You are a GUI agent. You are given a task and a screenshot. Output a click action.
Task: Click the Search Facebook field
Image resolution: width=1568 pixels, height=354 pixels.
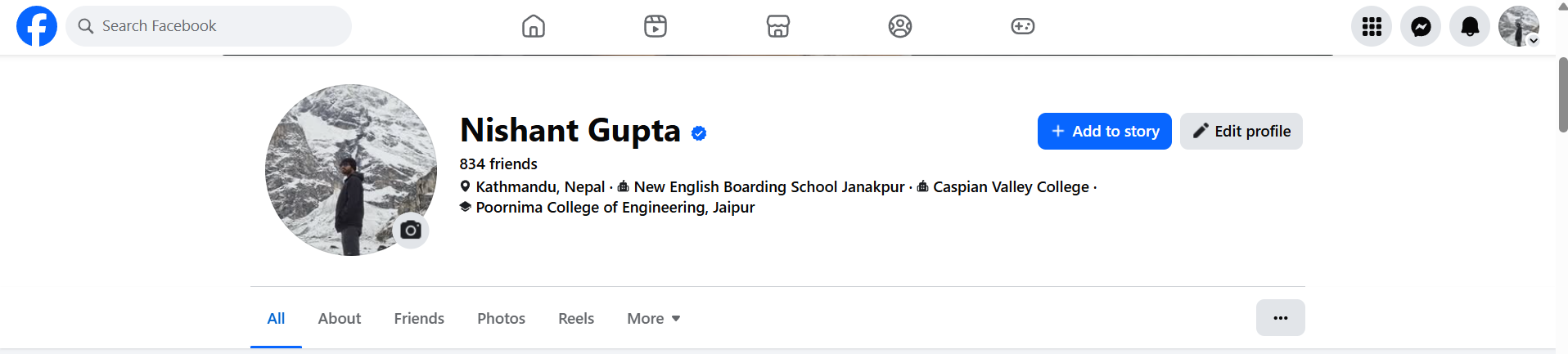point(210,26)
